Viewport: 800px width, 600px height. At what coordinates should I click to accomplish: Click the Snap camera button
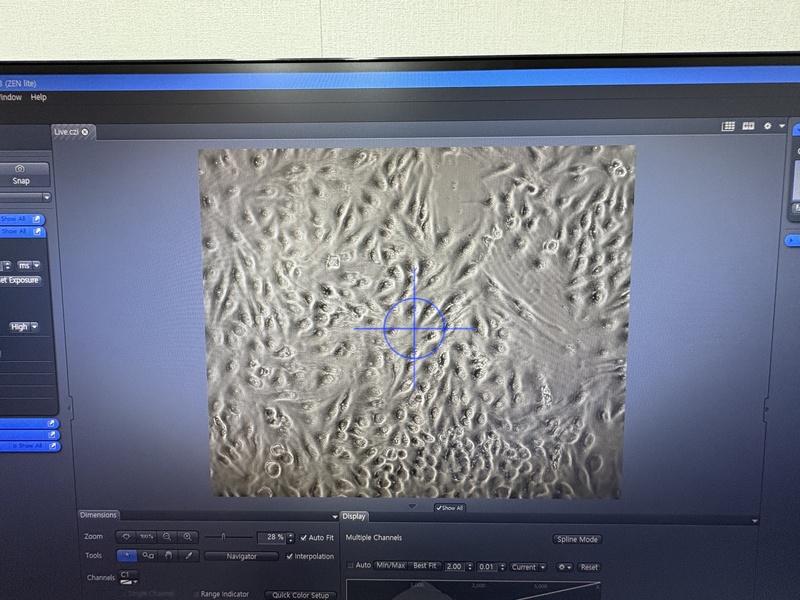20,175
